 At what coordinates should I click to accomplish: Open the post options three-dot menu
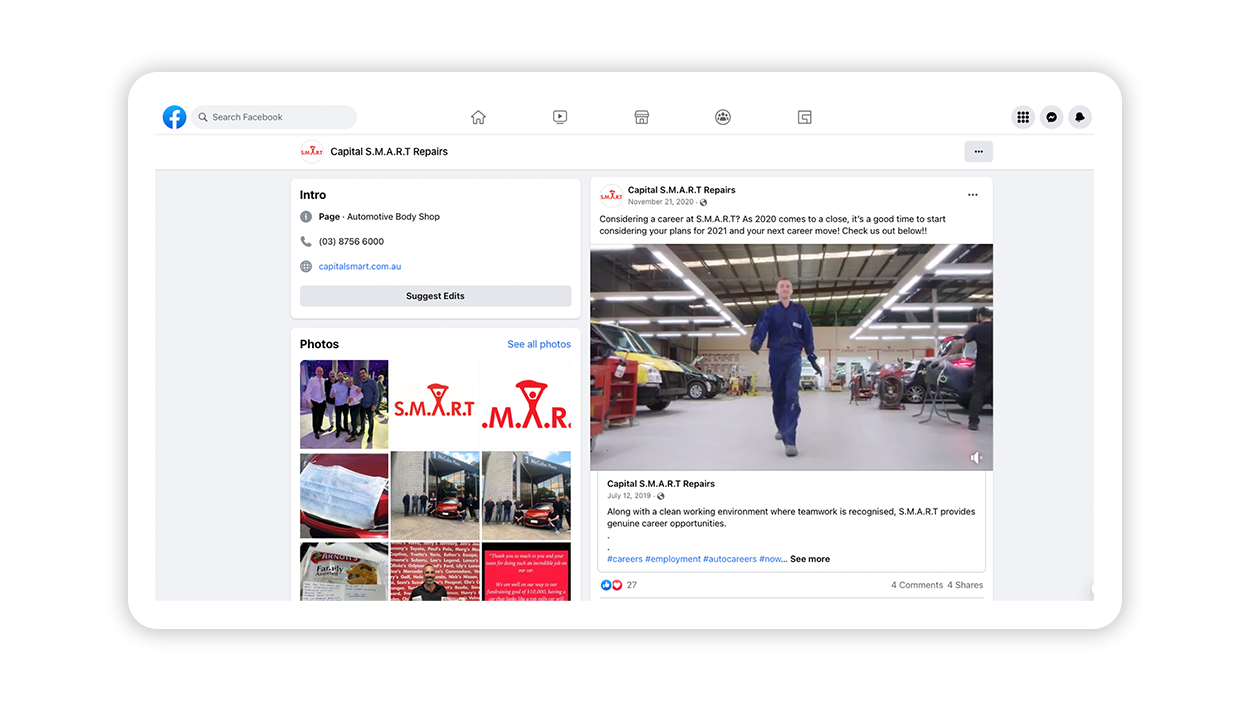click(x=972, y=195)
